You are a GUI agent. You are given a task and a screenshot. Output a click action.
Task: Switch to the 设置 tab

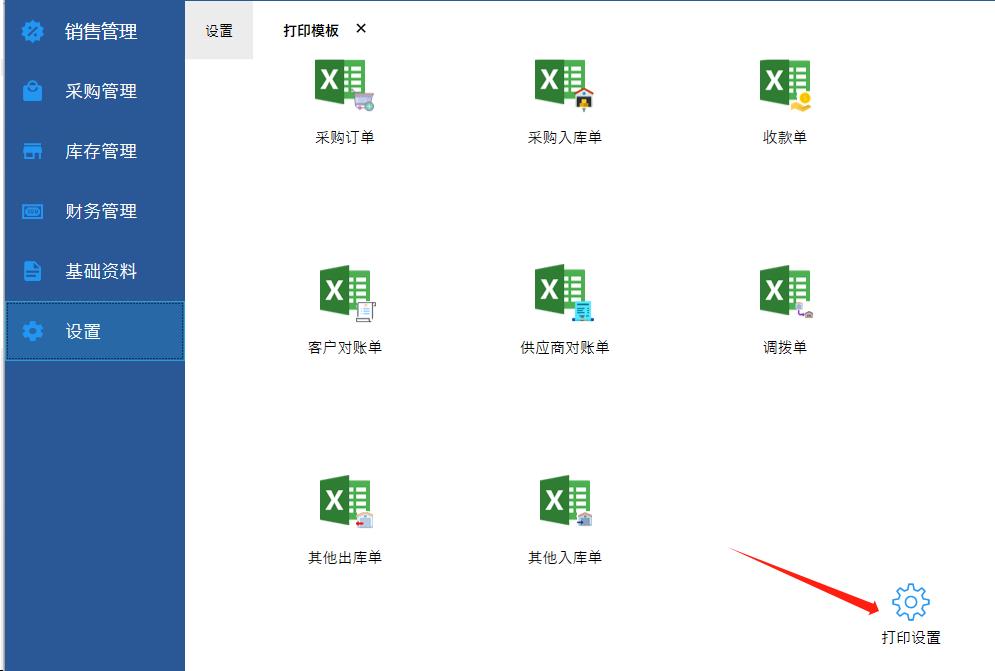(x=219, y=31)
